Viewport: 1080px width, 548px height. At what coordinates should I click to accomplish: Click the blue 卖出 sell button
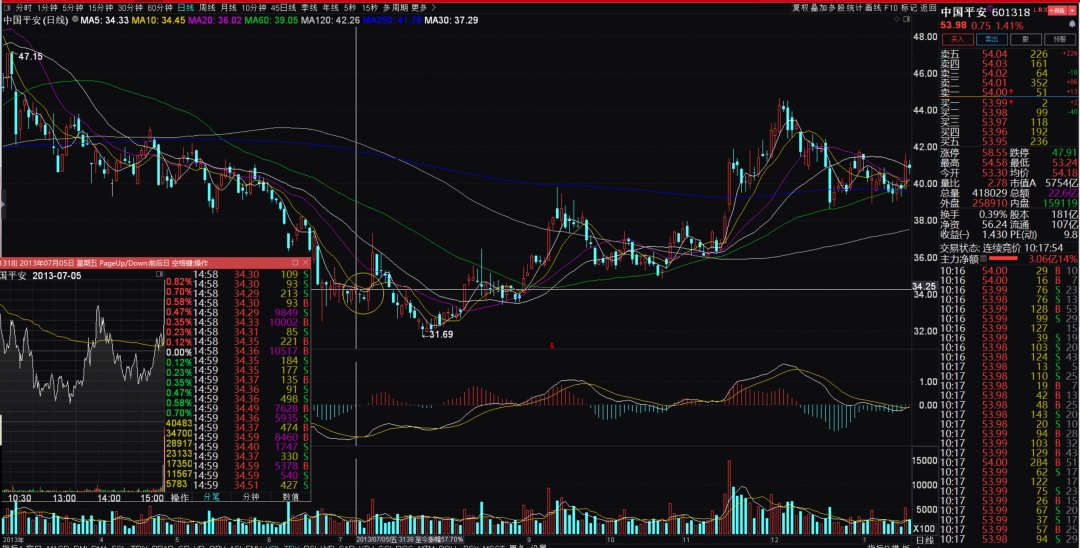(991, 39)
